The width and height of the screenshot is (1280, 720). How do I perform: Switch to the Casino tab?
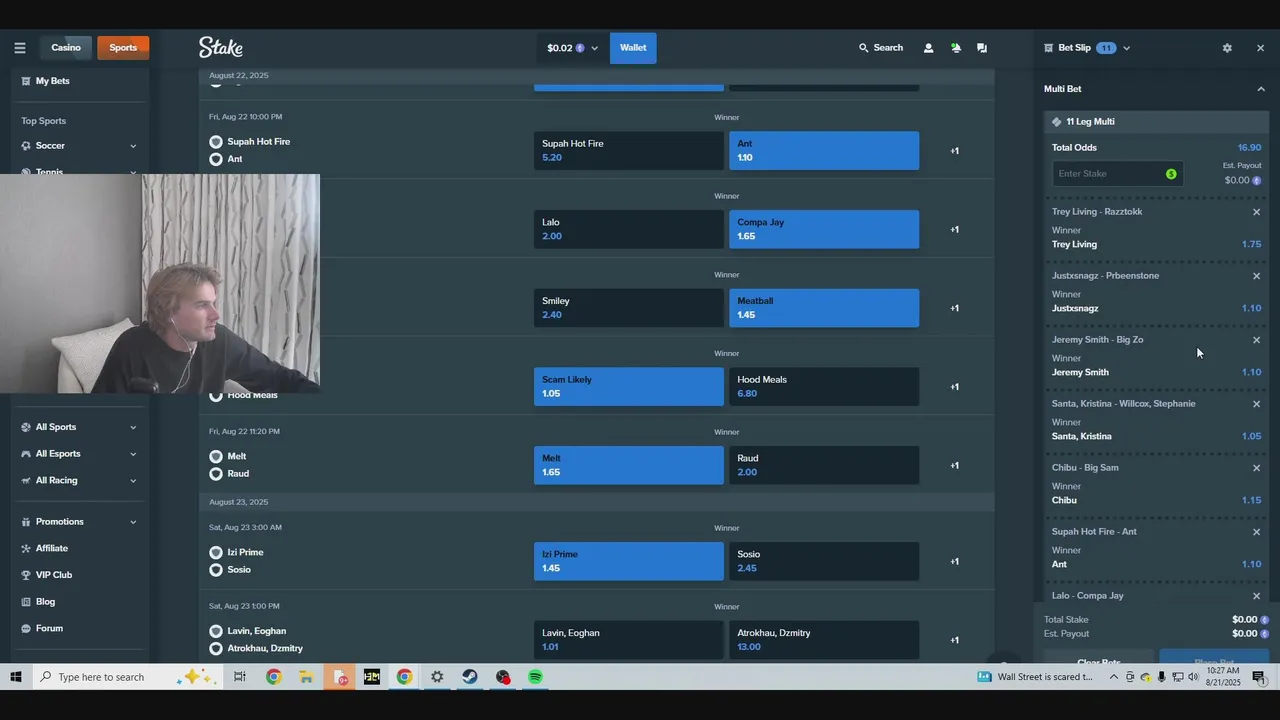coord(66,48)
